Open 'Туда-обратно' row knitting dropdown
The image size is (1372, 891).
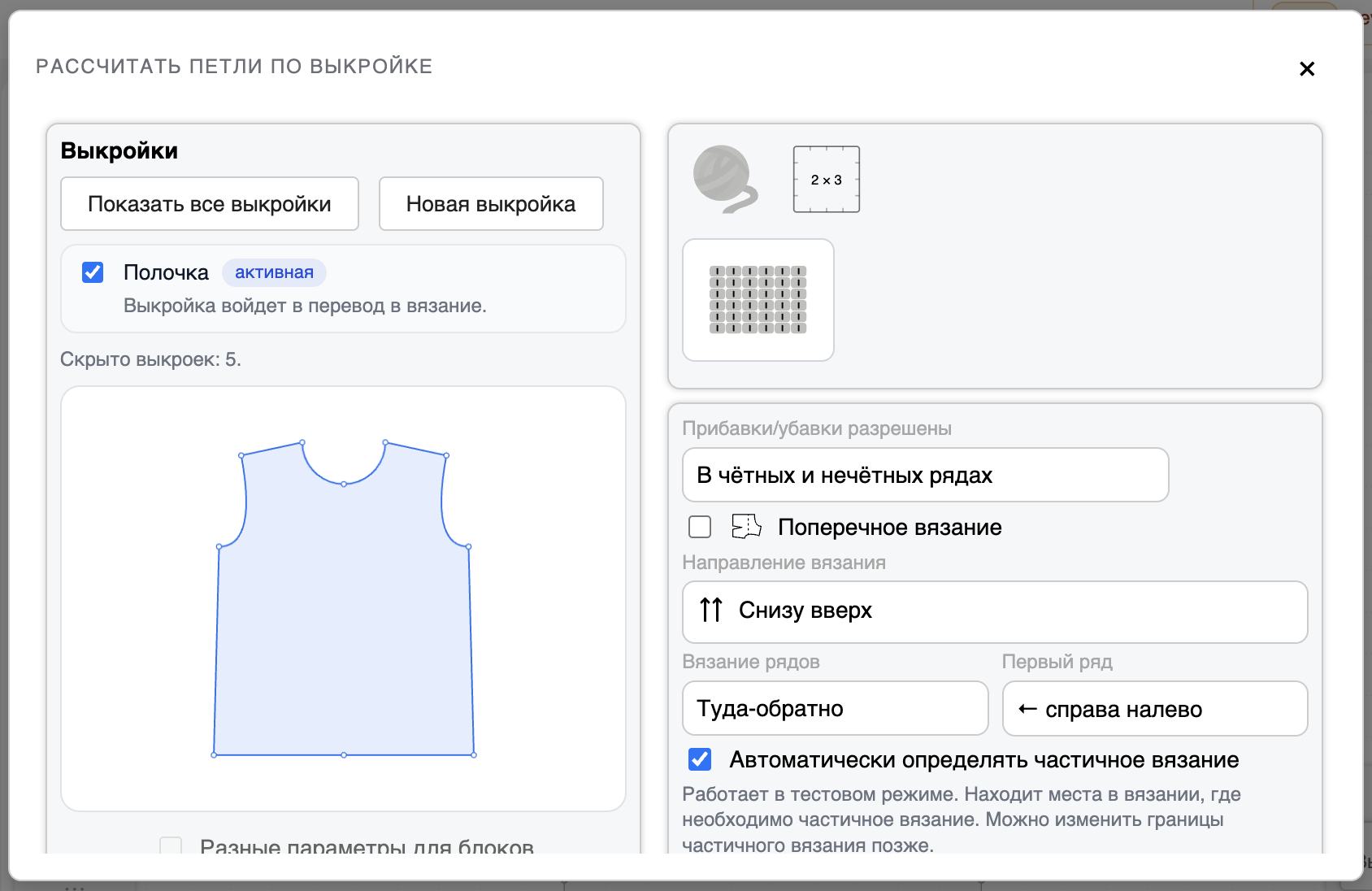[x=836, y=708]
